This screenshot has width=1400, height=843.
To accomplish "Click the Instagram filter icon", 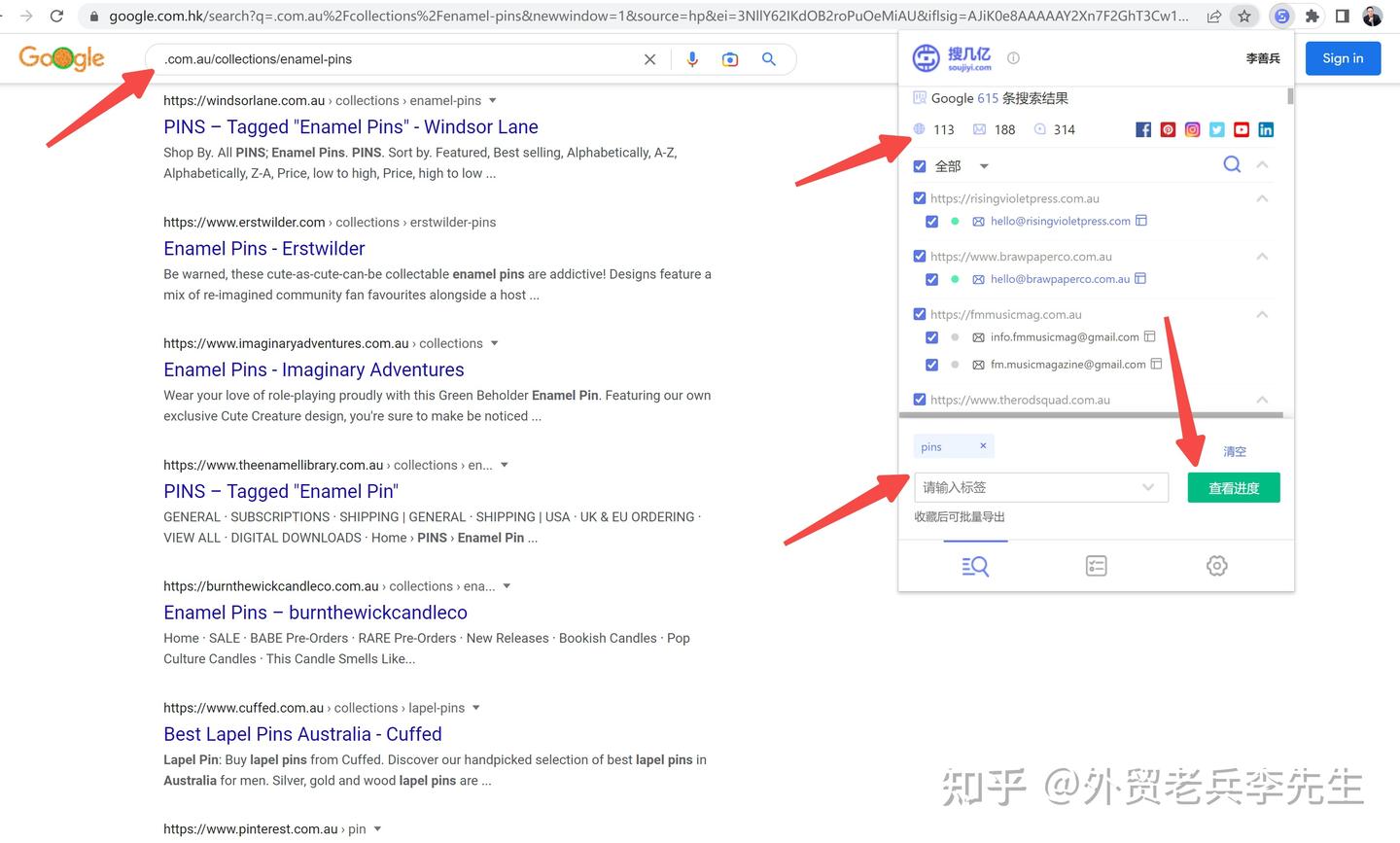I will coord(1192,129).
